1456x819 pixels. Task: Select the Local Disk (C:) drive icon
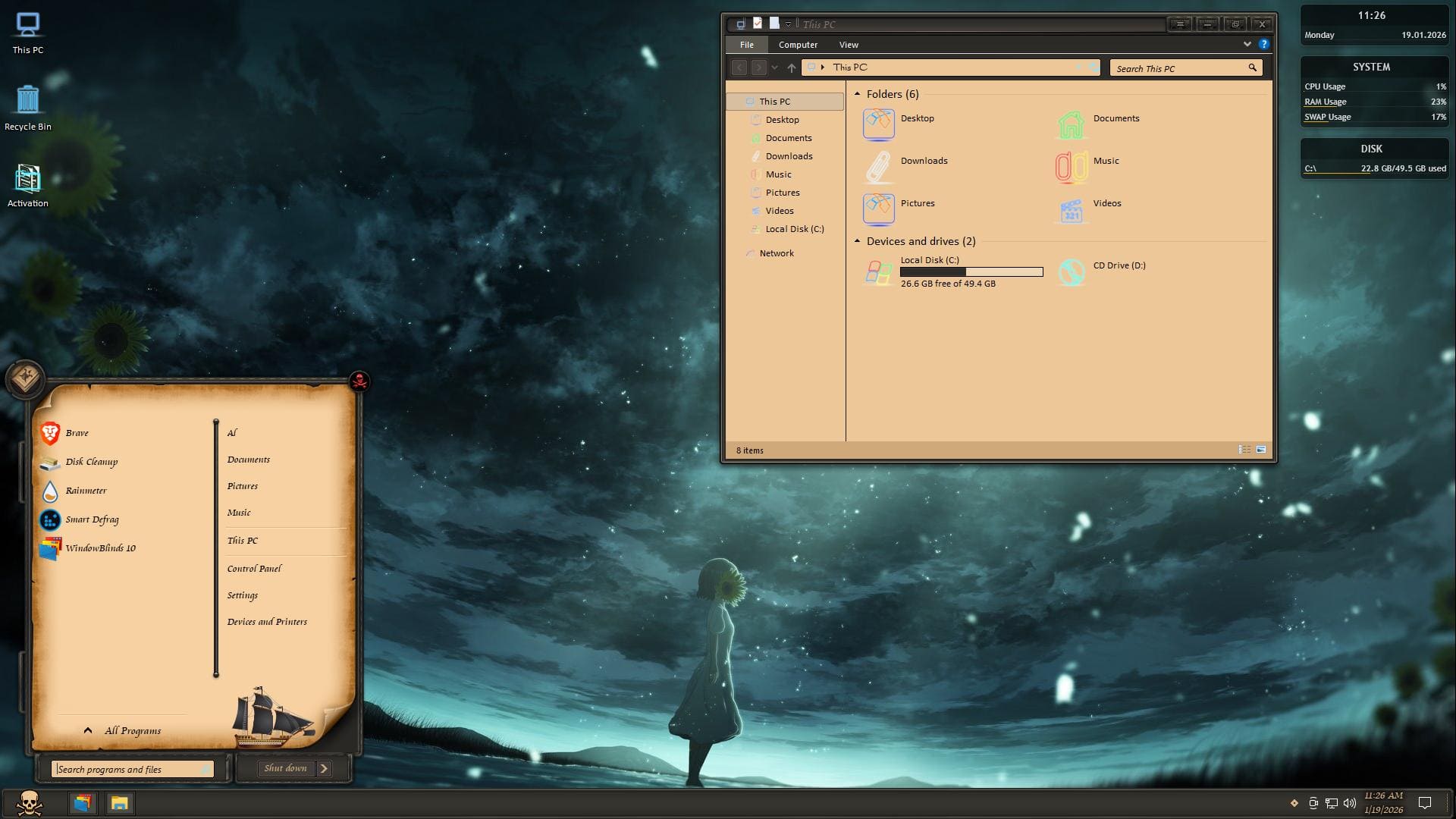click(878, 271)
